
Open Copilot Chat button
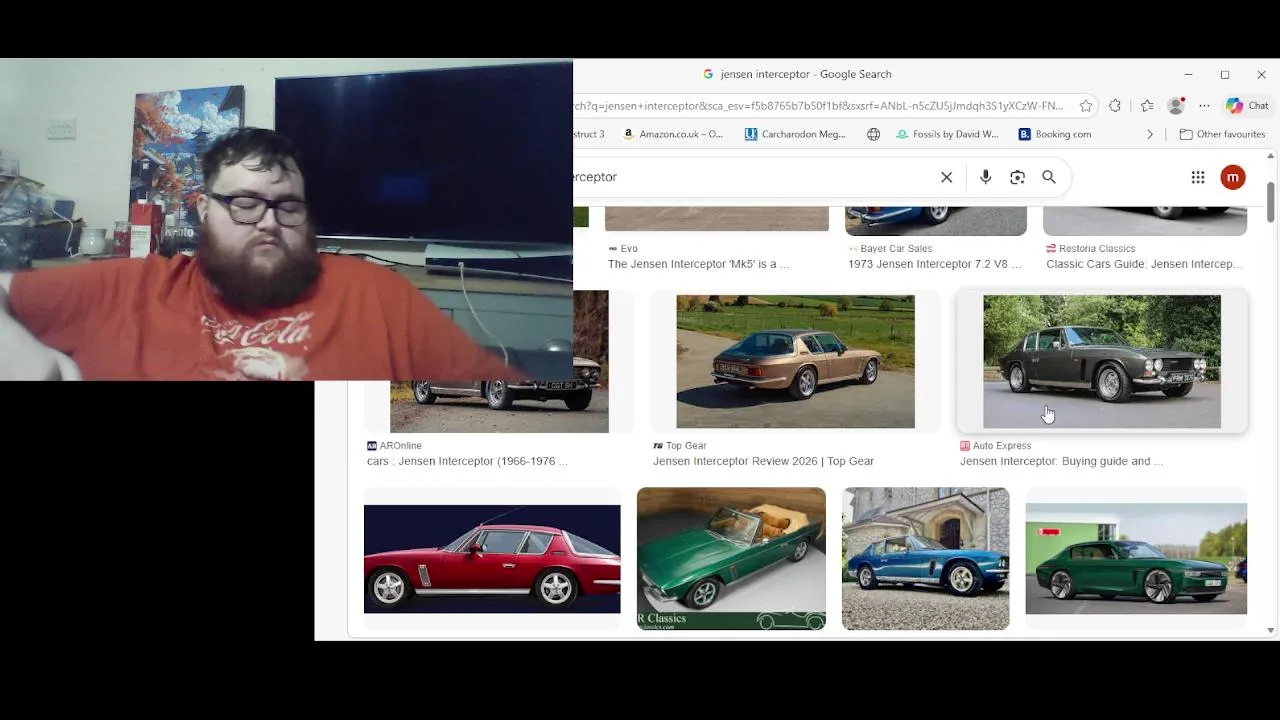point(1247,105)
